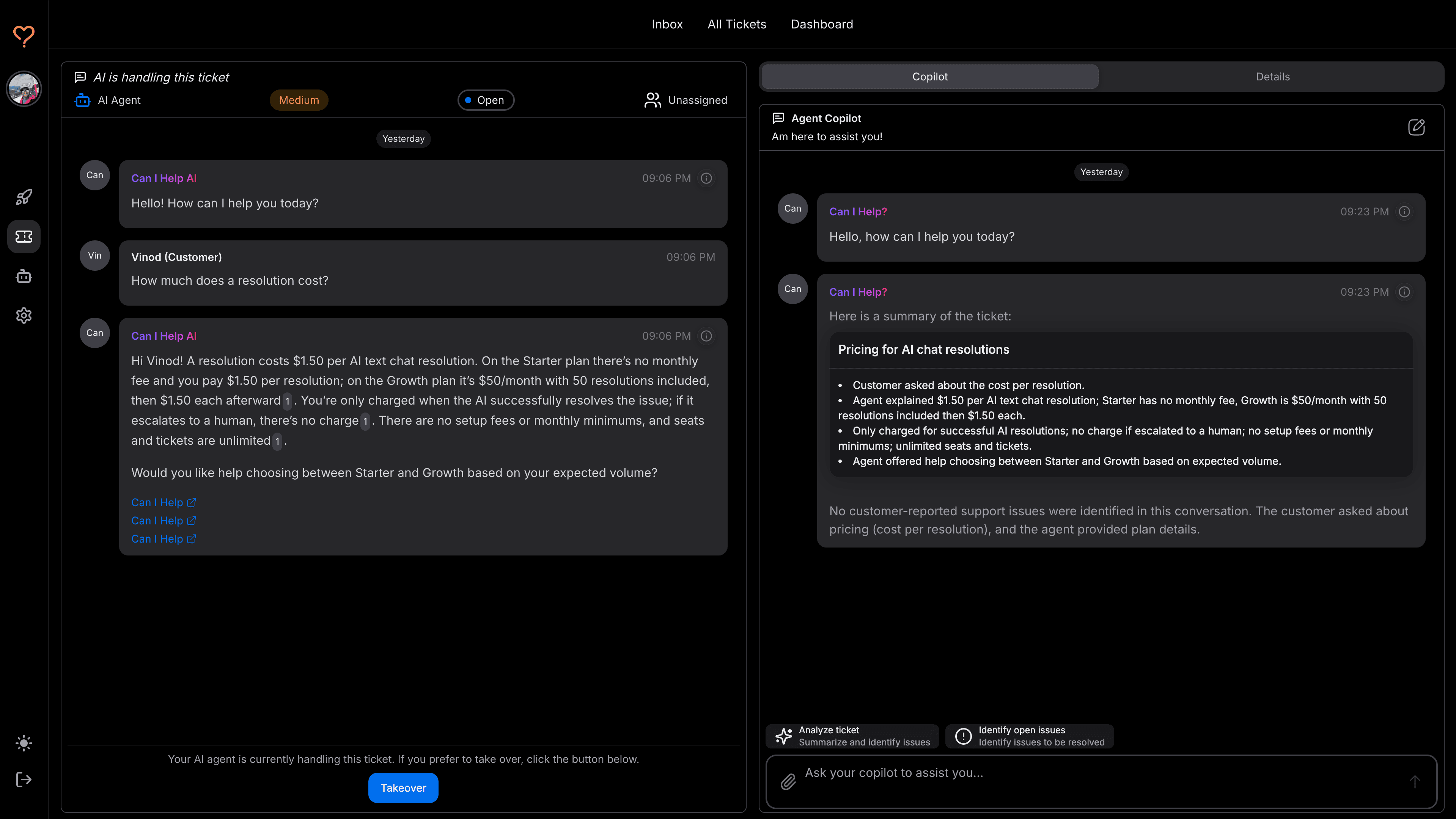Assign the Unassigned ticket
The image size is (1456, 819).
click(x=686, y=99)
